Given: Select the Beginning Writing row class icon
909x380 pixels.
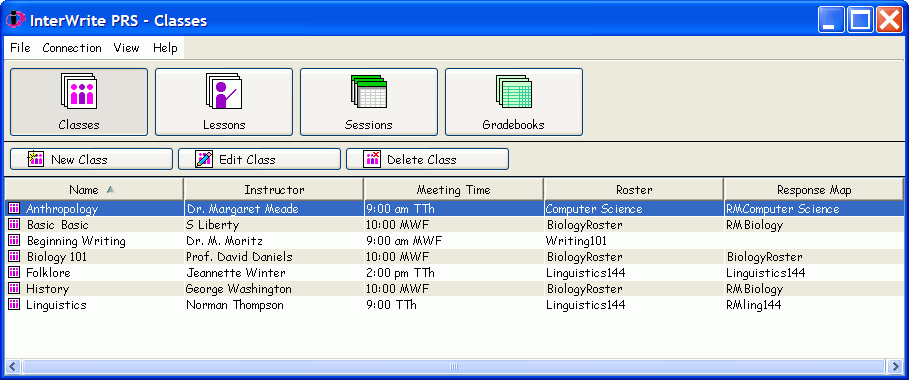Looking at the screenshot, I should tap(14, 240).
